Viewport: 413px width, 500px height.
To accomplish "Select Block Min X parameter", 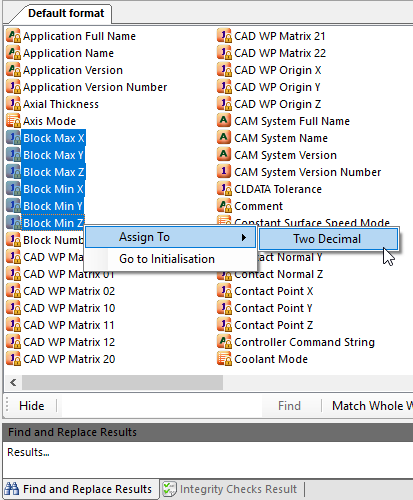I will pos(53,189).
